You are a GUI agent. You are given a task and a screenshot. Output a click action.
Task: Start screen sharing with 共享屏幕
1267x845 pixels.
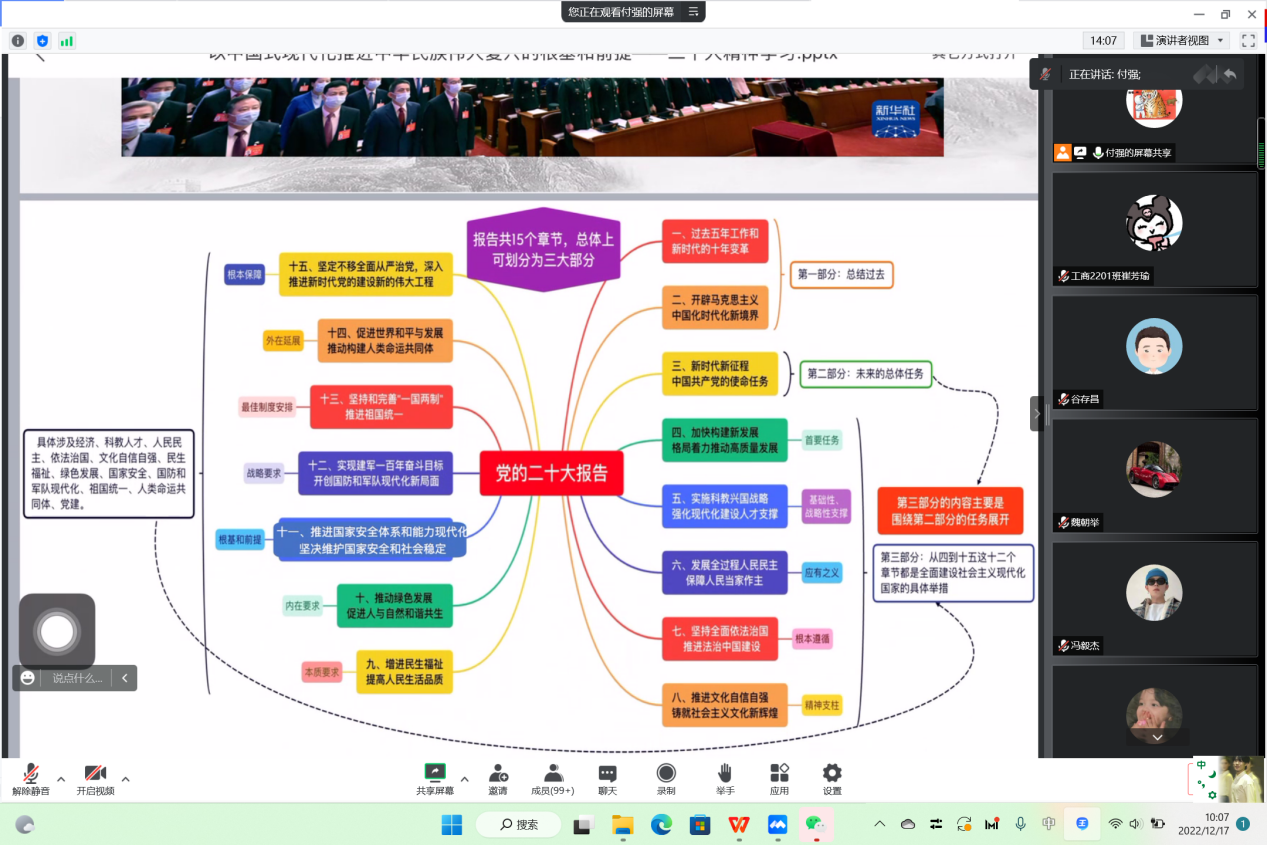[435, 779]
